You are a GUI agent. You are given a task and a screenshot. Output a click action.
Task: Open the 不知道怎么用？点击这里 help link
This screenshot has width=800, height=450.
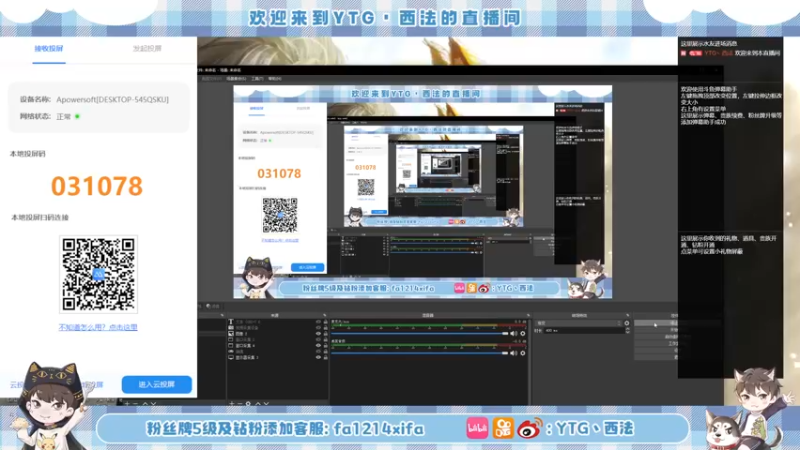click(98, 327)
